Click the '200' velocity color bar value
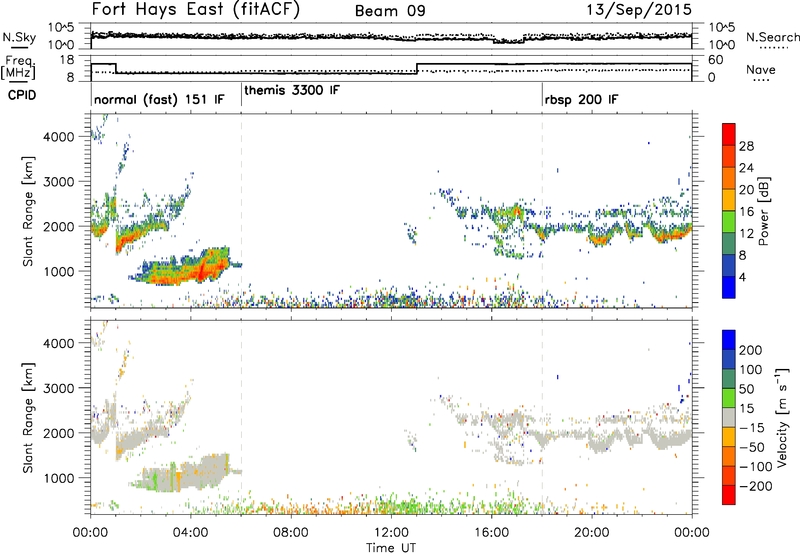Viewport: 800px width, 554px height. click(x=751, y=350)
